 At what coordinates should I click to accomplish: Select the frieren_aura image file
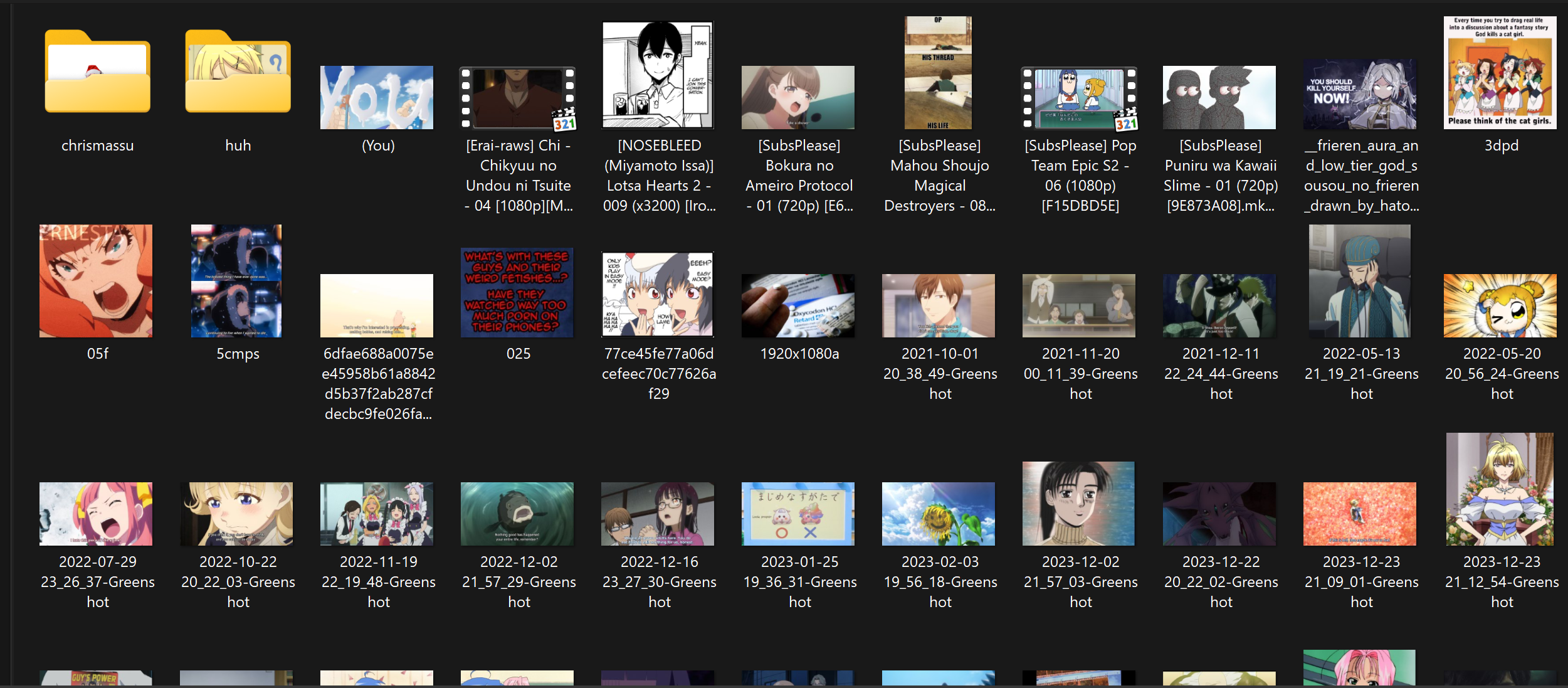[1360, 95]
